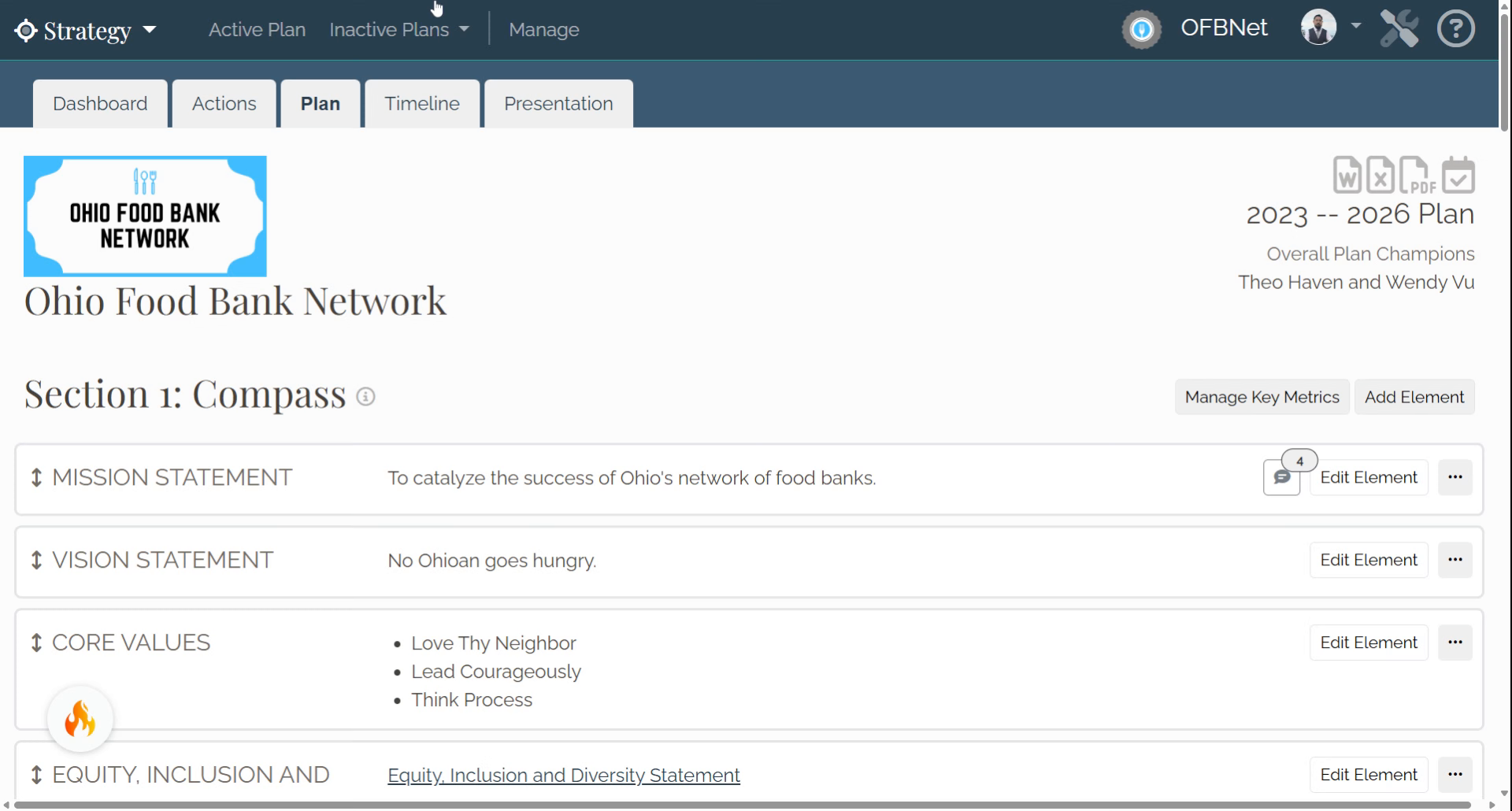The image size is (1512, 811).
Task: Edit the Mission Statement element
Action: coord(1369,477)
